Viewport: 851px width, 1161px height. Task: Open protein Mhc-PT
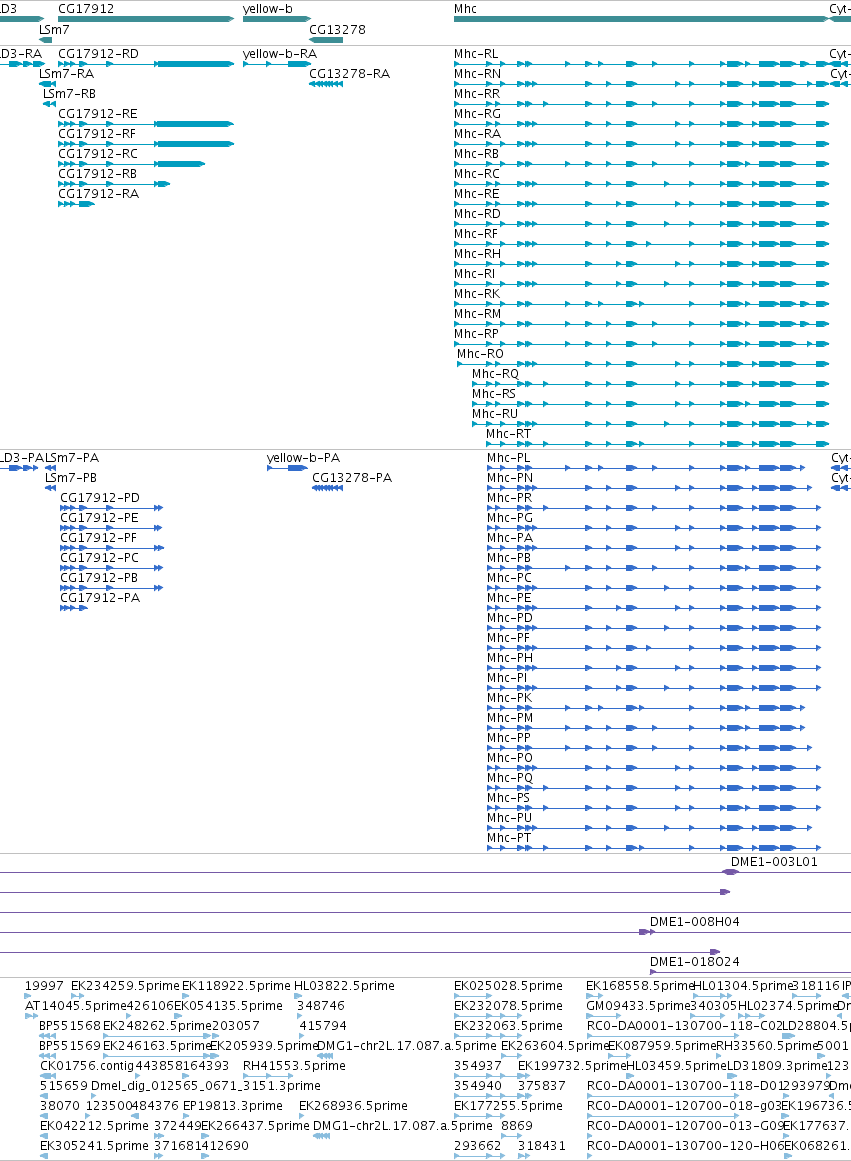(x=509, y=838)
